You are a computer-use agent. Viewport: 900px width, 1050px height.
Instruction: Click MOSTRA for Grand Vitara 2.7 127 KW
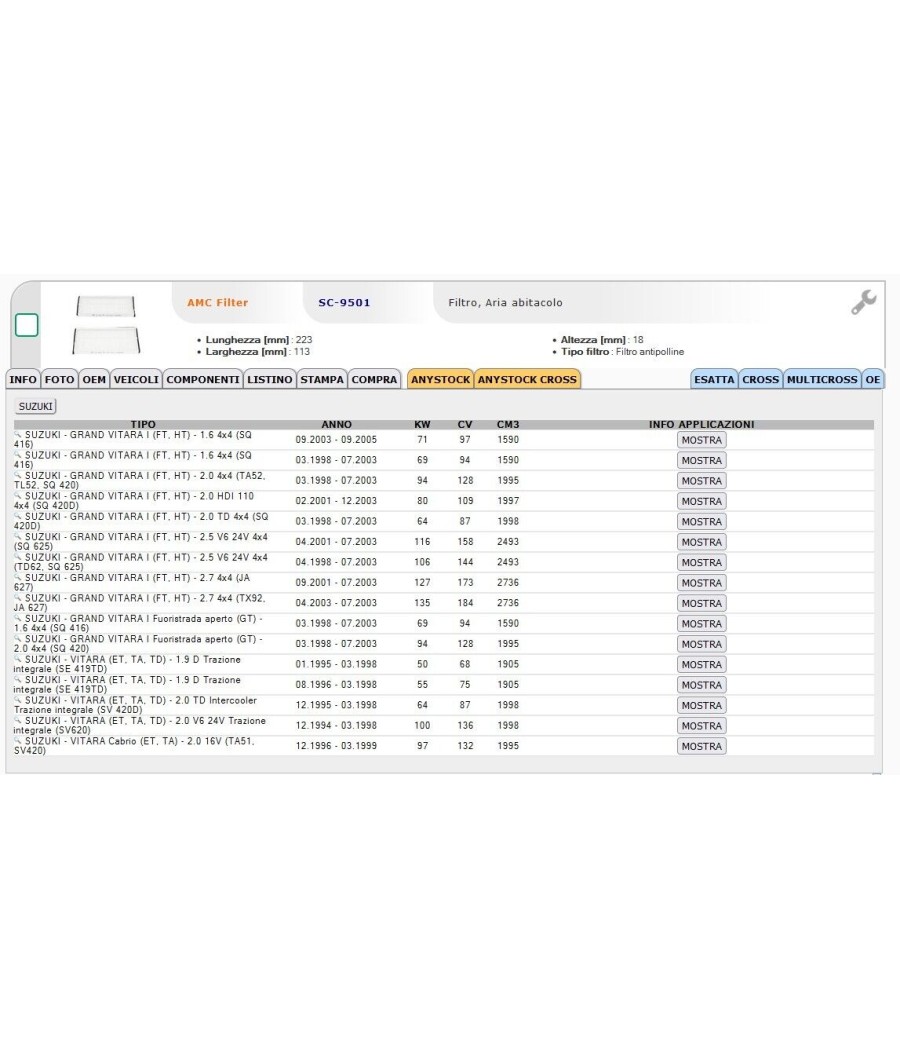[x=702, y=583]
